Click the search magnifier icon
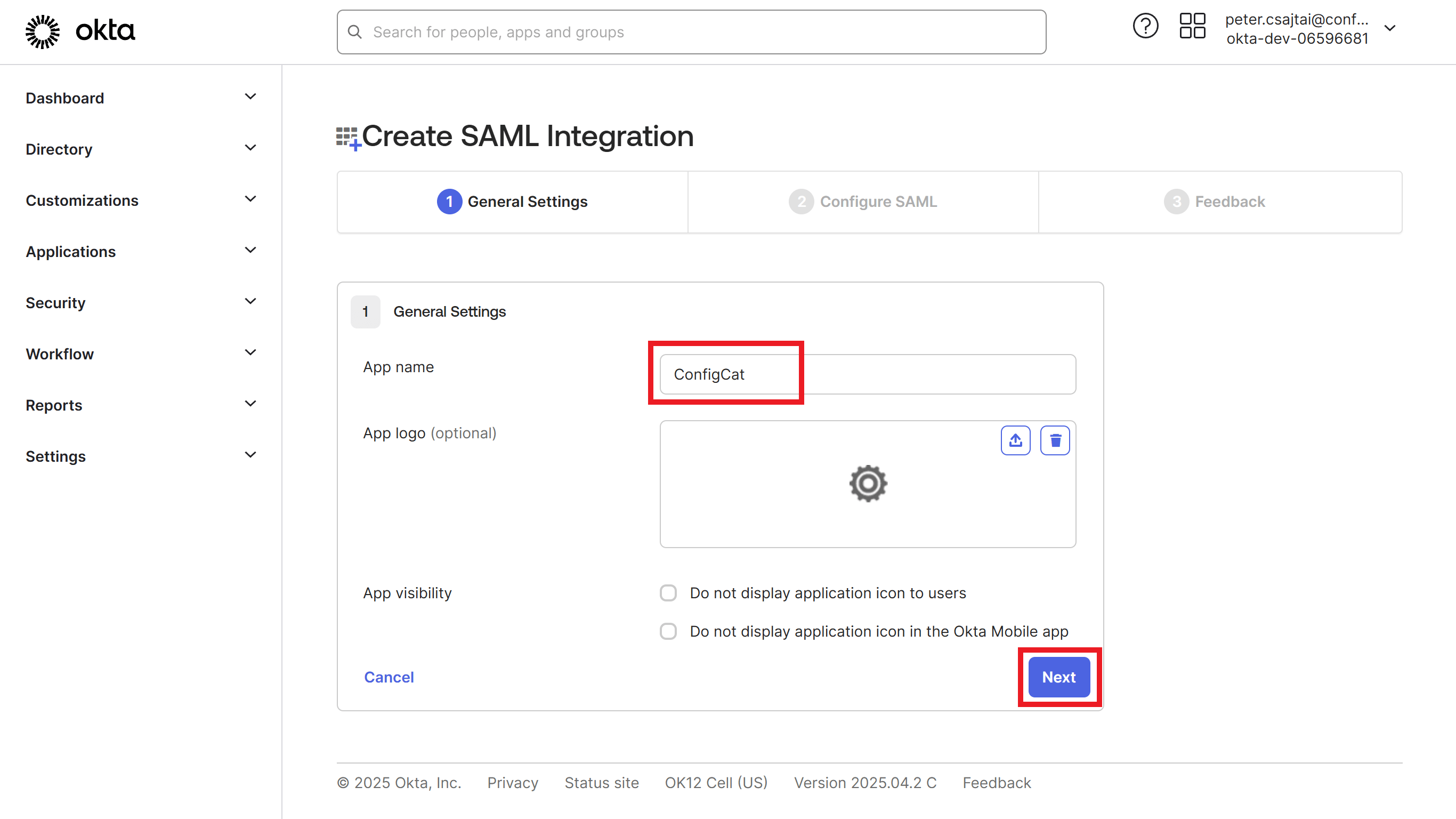The height and width of the screenshot is (819, 1456). point(355,32)
